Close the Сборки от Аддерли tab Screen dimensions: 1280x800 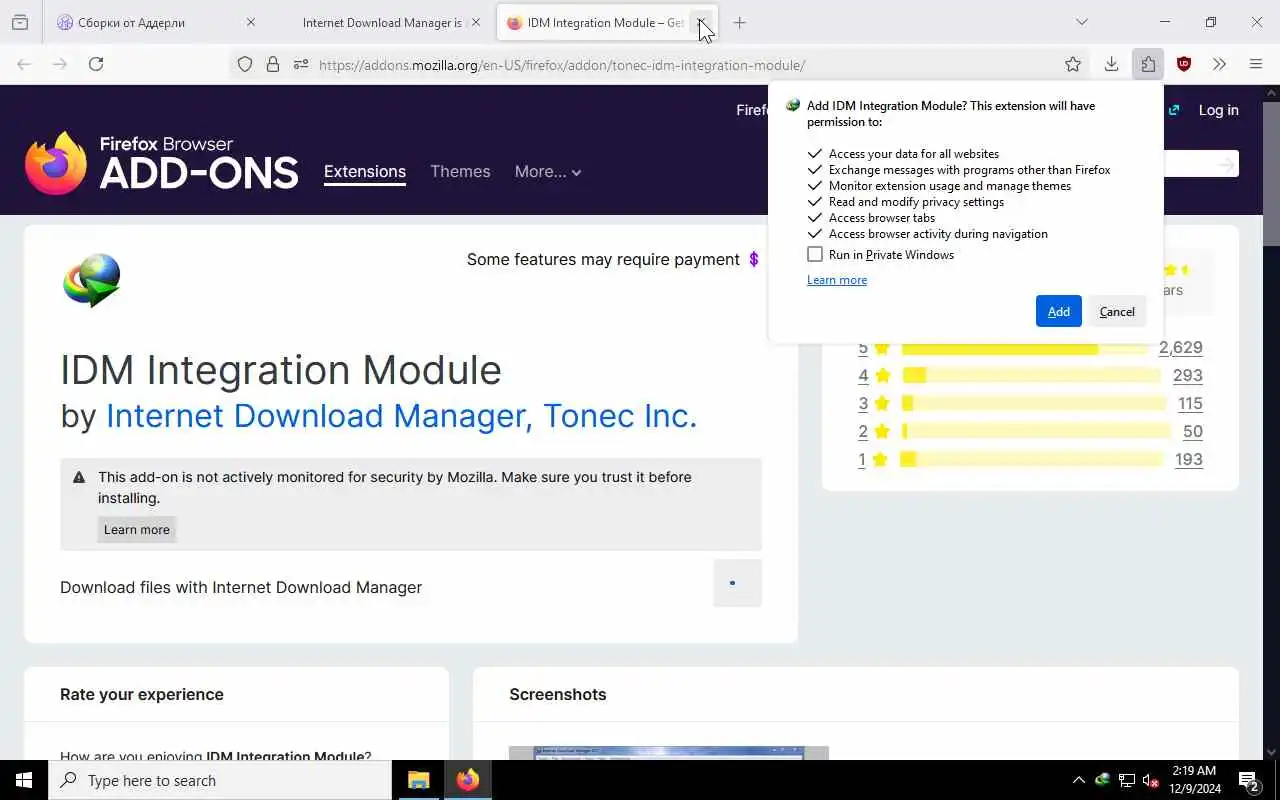(x=250, y=22)
